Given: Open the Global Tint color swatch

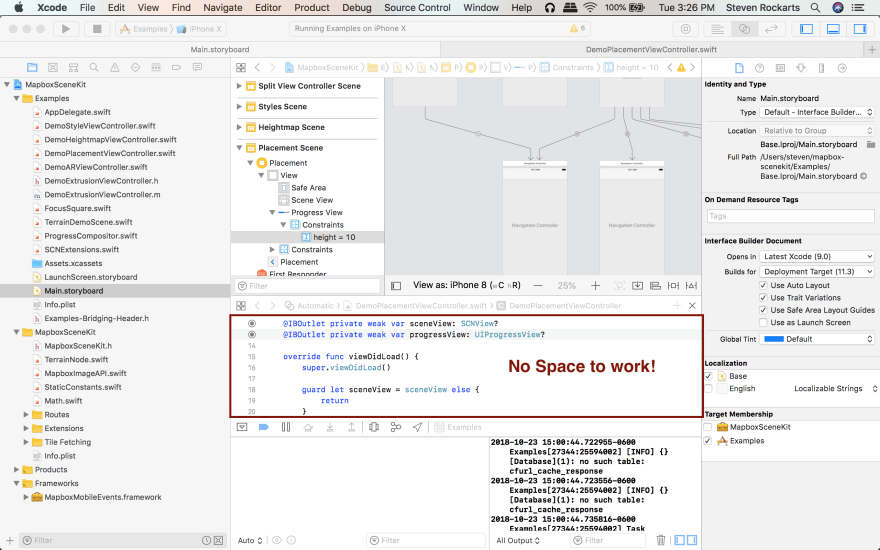Looking at the screenshot, I should tap(774, 339).
